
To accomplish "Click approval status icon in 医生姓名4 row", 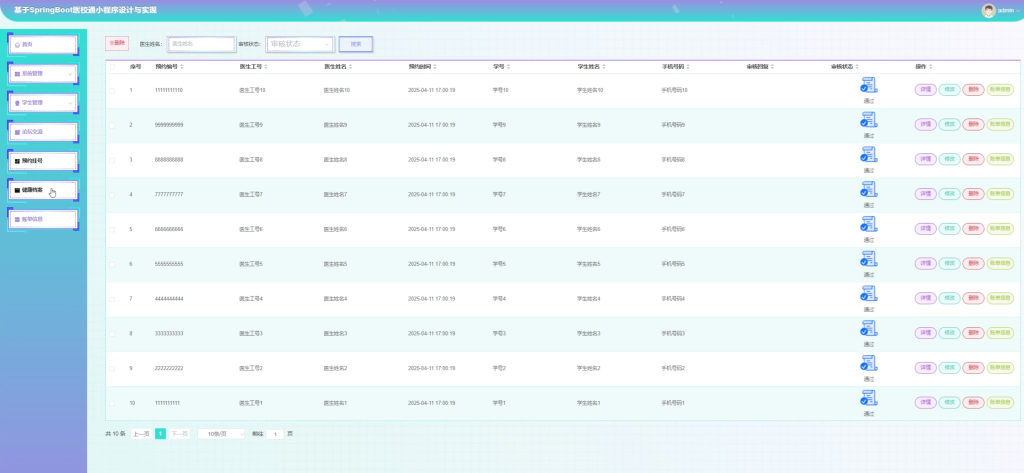I will point(869,294).
